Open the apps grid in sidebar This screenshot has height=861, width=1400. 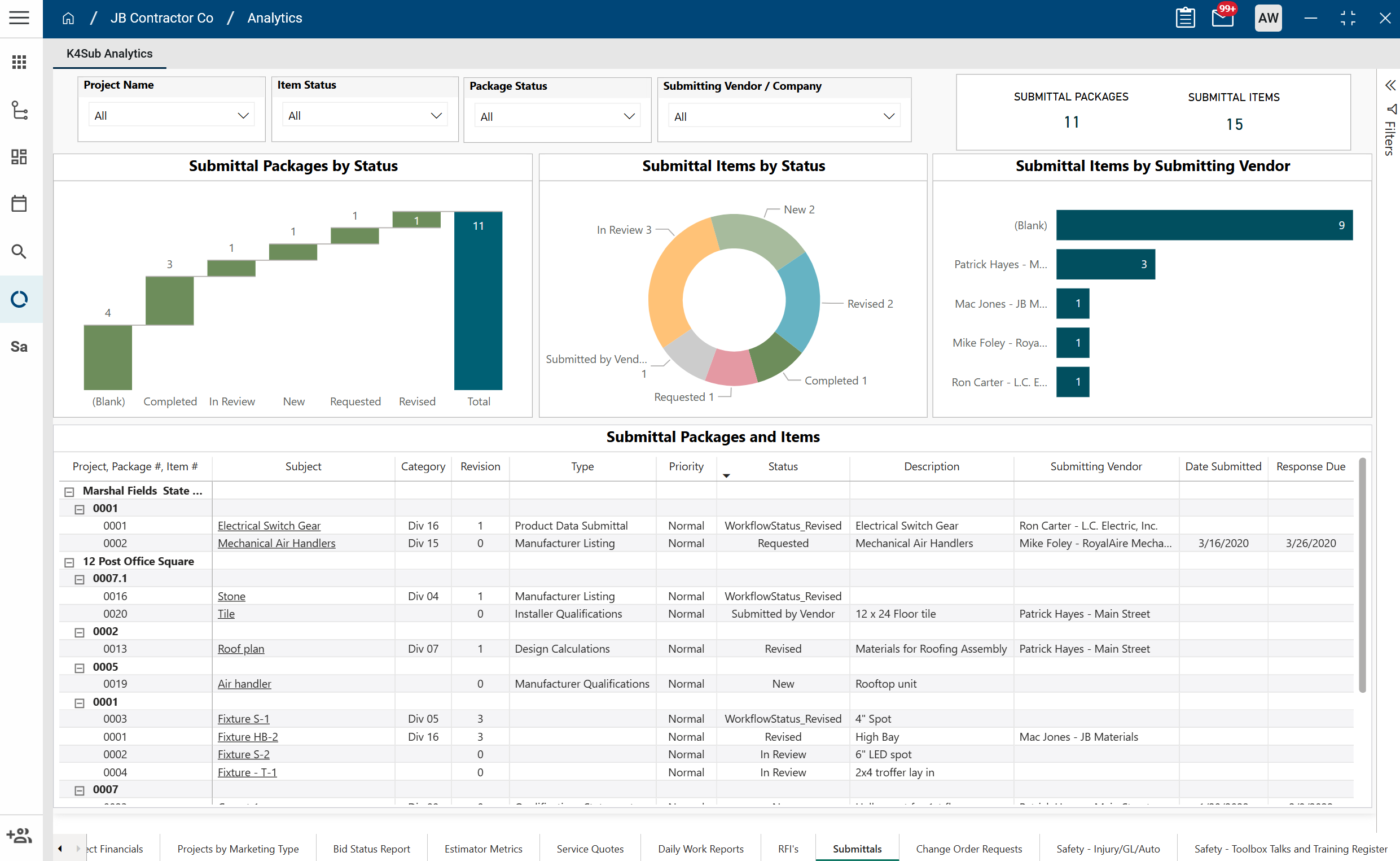(x=19, y=62)
